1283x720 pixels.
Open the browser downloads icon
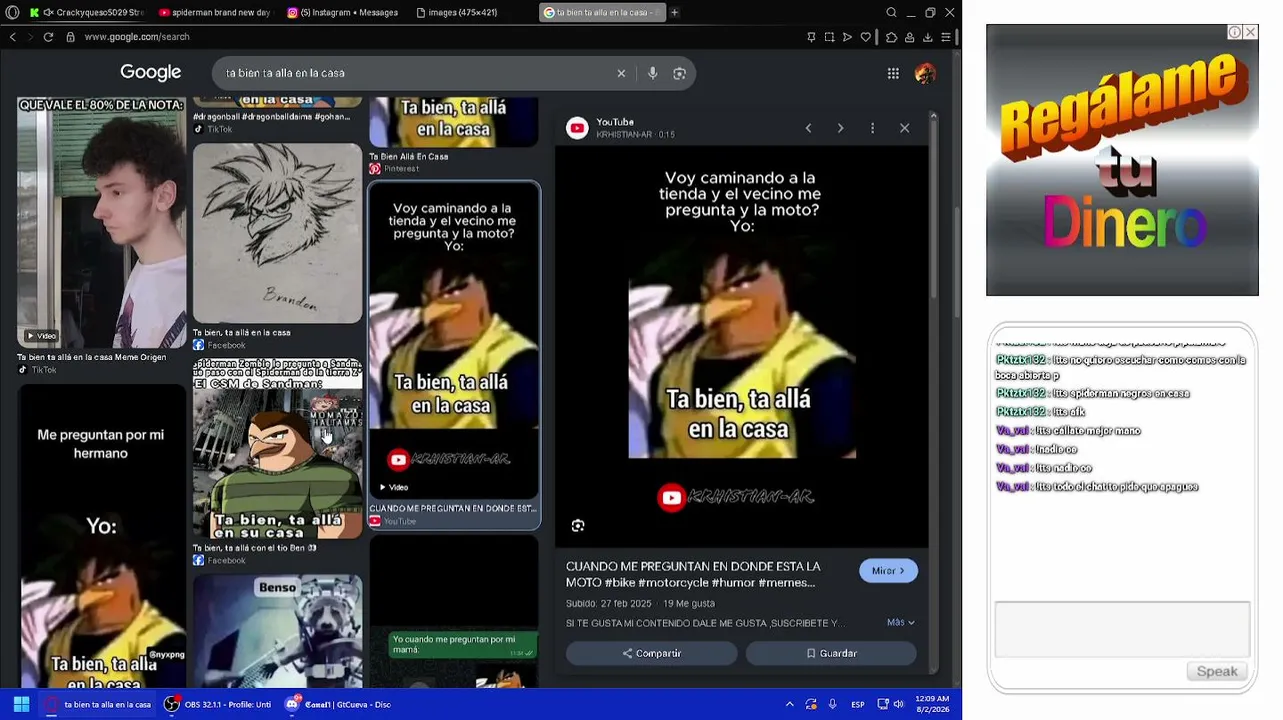tap(927, 37)
